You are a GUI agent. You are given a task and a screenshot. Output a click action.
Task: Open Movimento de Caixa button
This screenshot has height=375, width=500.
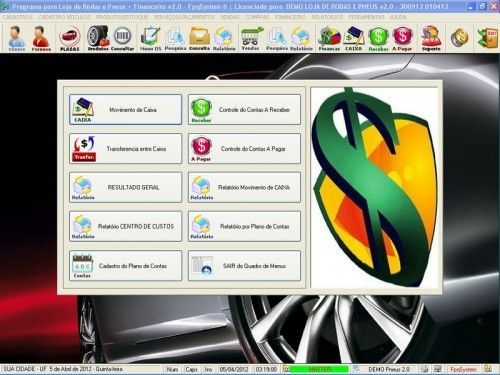click(126, 110)
